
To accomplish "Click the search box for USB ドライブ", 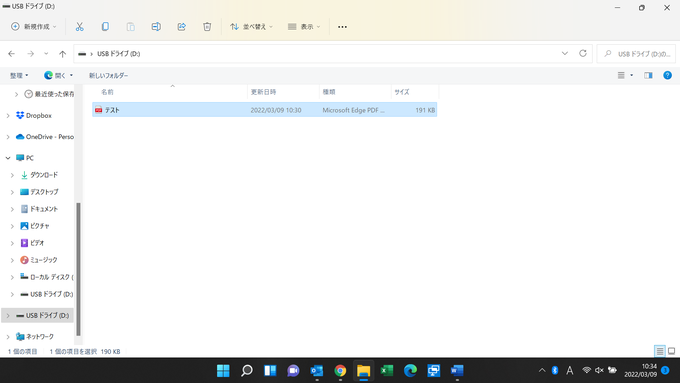I will pyautogui.click(x=636, y=54).
